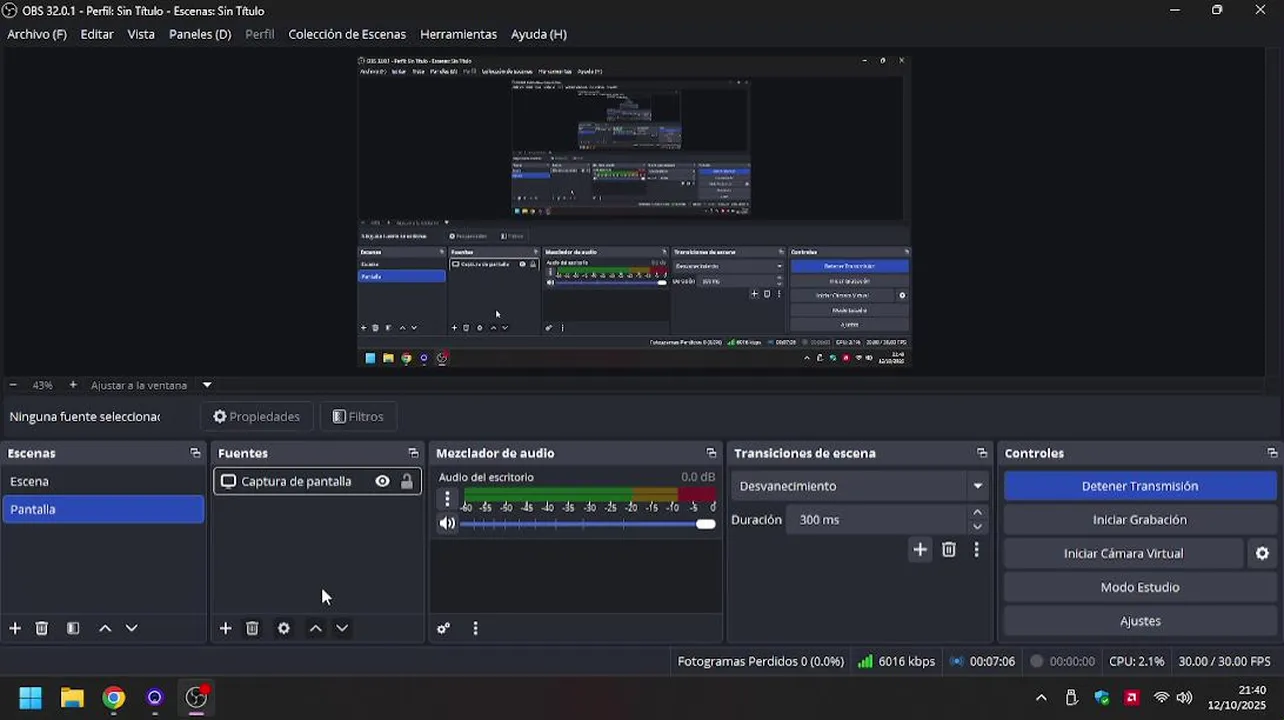The width and height of the screenshot is (1284, 720).
Task: Open Desvanecimiento transition dropdown
Action: pos(860,486)
